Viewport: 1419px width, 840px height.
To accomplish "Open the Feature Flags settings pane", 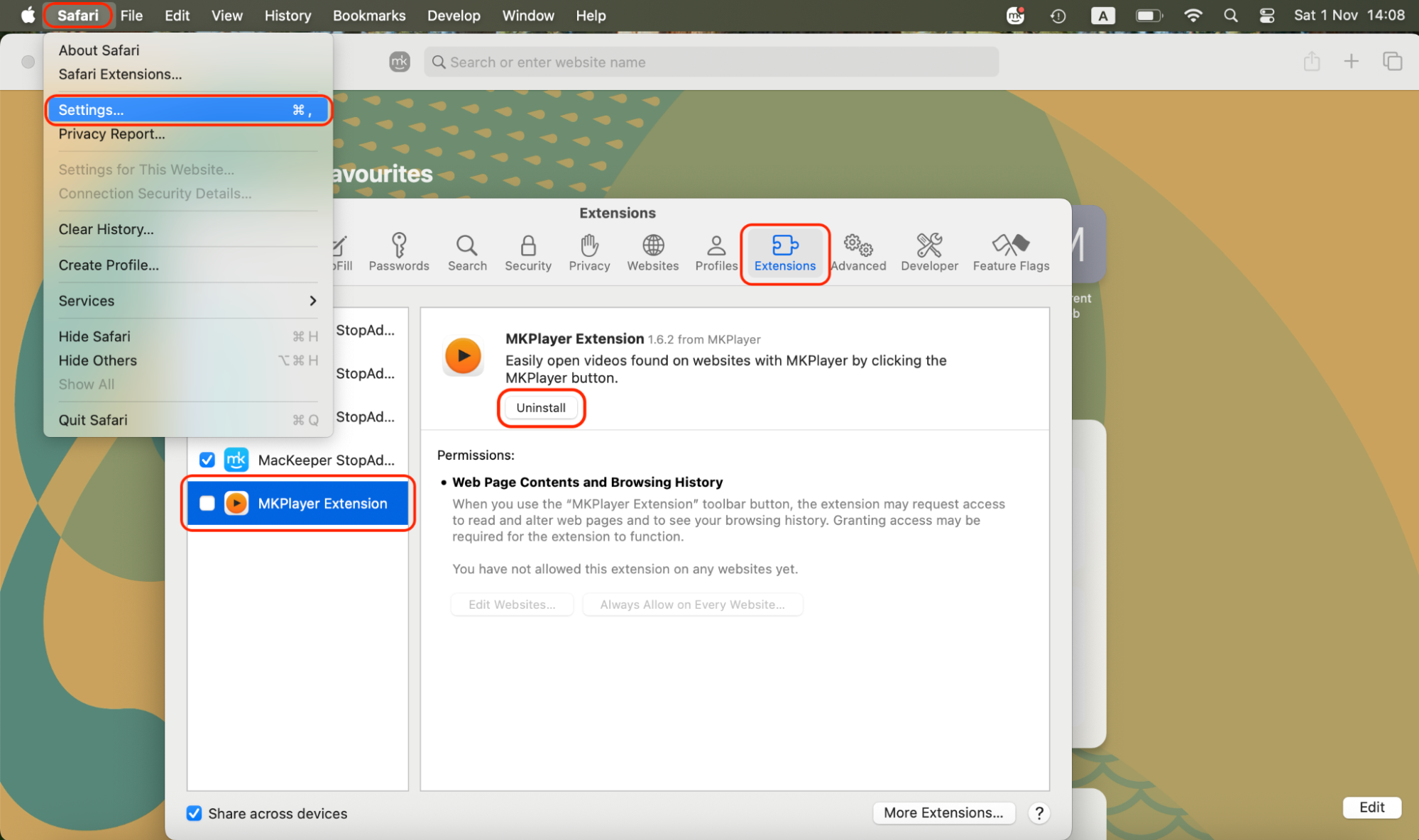I will 1010,253.
